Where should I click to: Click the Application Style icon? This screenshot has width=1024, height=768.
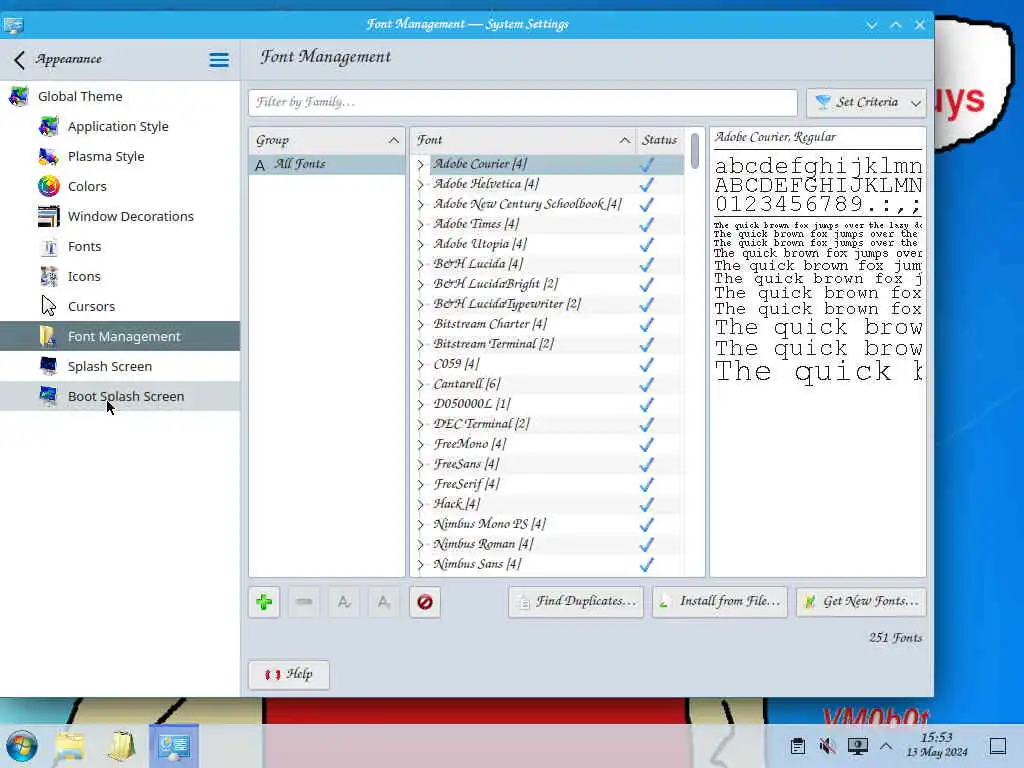pyautogui.click(x=48, y=126)
